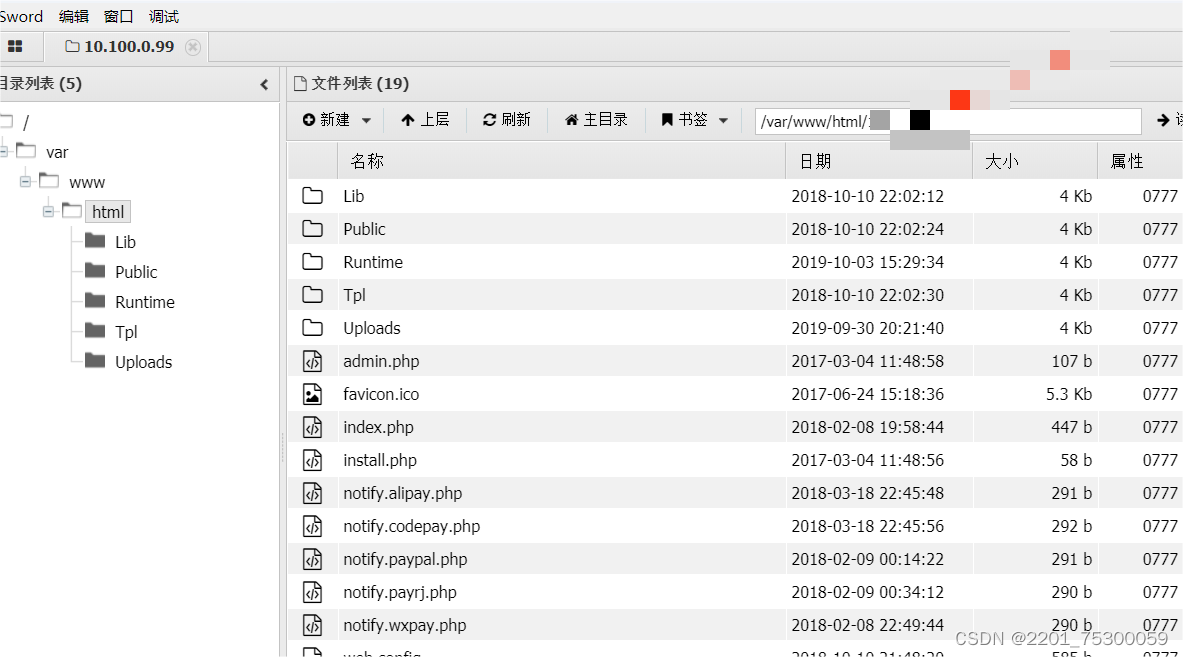Click image file icon of favicon.ico
The width and height of the screenshot is (1183, 657).
(x=312, y=394)
